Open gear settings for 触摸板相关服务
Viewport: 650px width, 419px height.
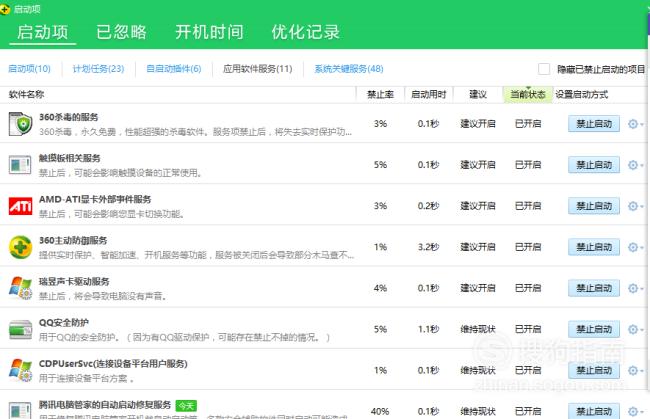[635, 165]
